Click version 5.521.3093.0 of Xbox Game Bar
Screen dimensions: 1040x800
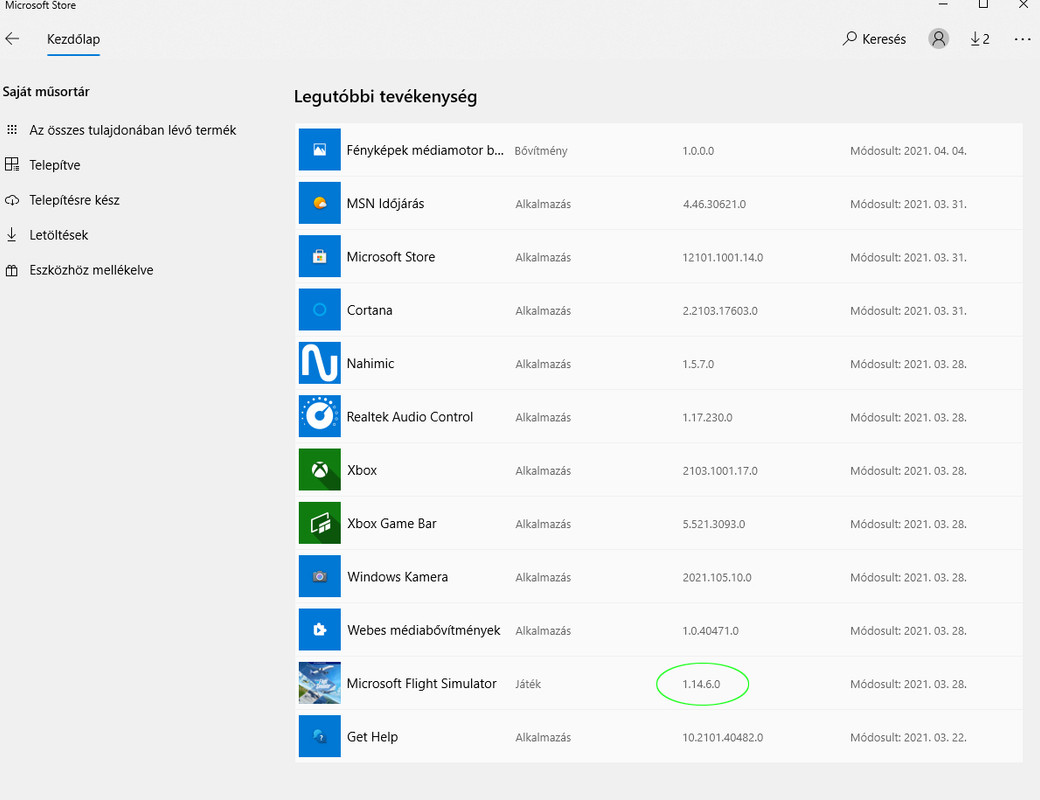coord(714,524)
